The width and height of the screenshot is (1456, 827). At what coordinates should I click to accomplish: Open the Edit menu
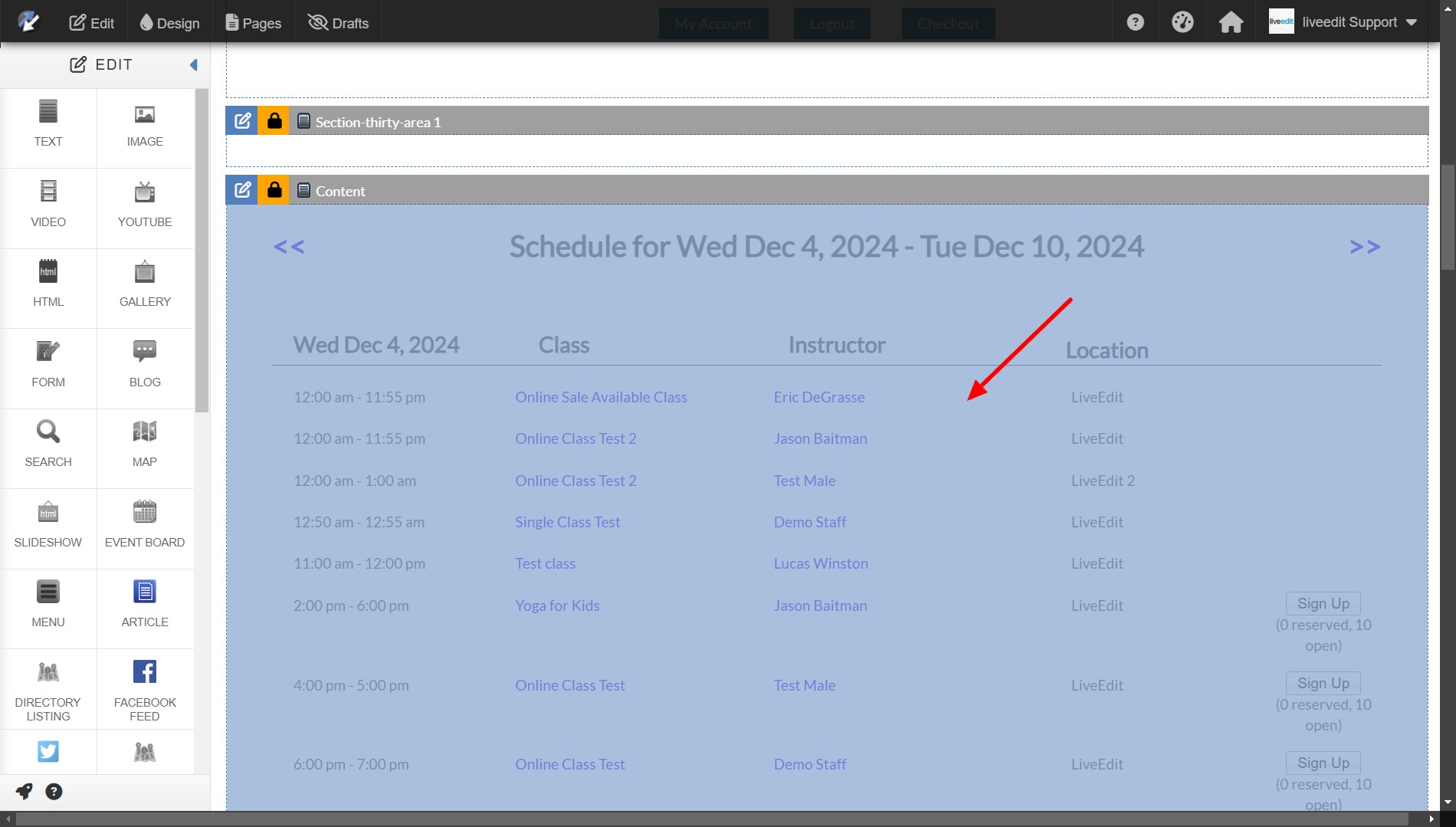click(92, 23)
